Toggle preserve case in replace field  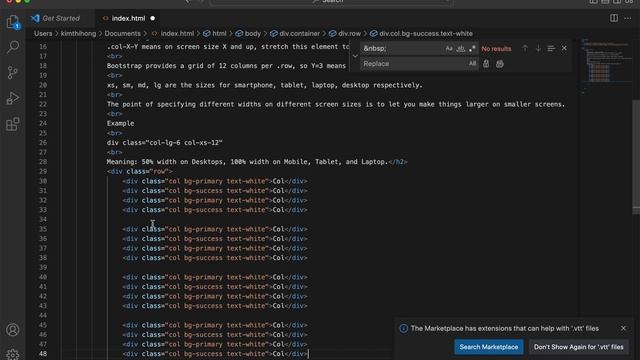[472, 64]
